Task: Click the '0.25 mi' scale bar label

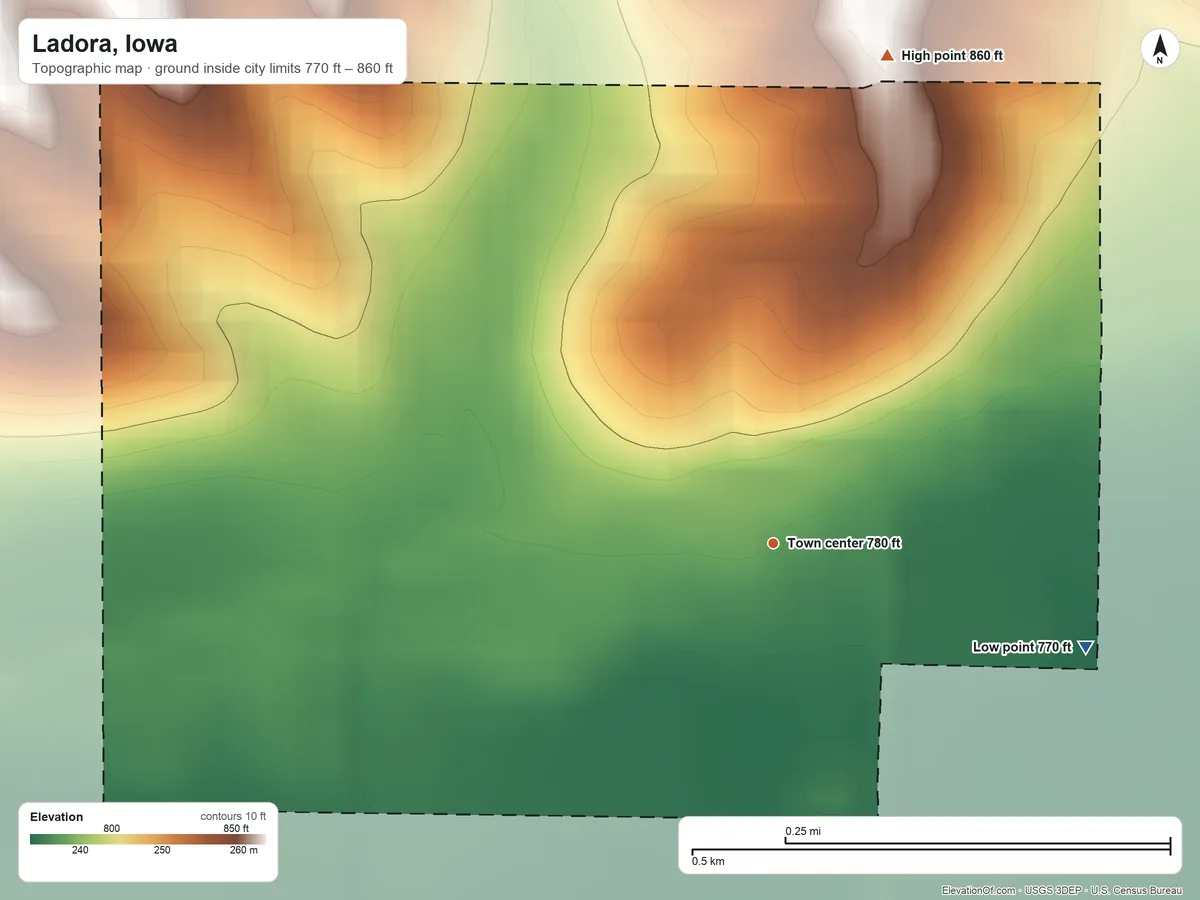Action: [x=803, y=831]
